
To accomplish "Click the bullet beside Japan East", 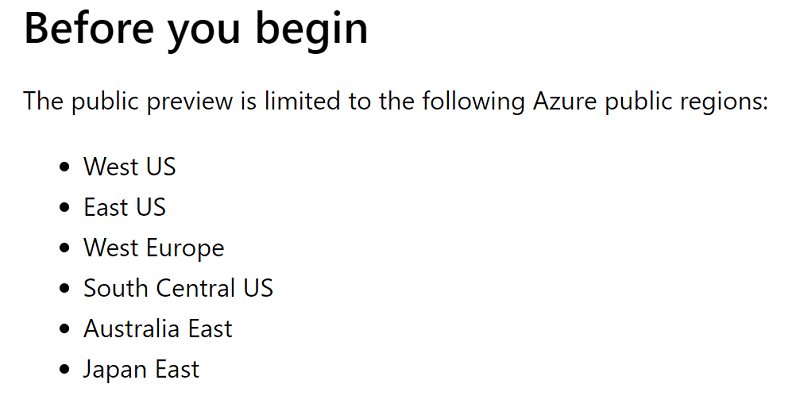I will point(64,369).
